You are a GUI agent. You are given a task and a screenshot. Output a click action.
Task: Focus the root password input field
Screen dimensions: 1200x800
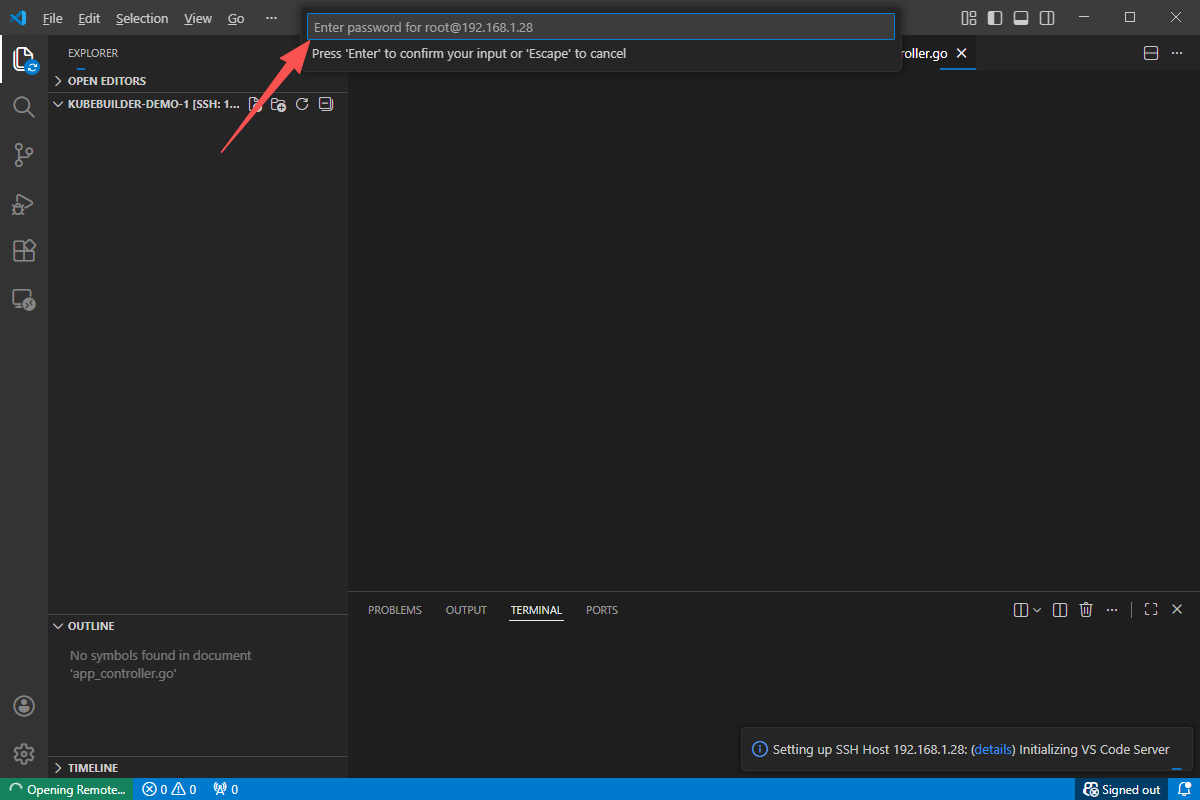pos(600,27)
